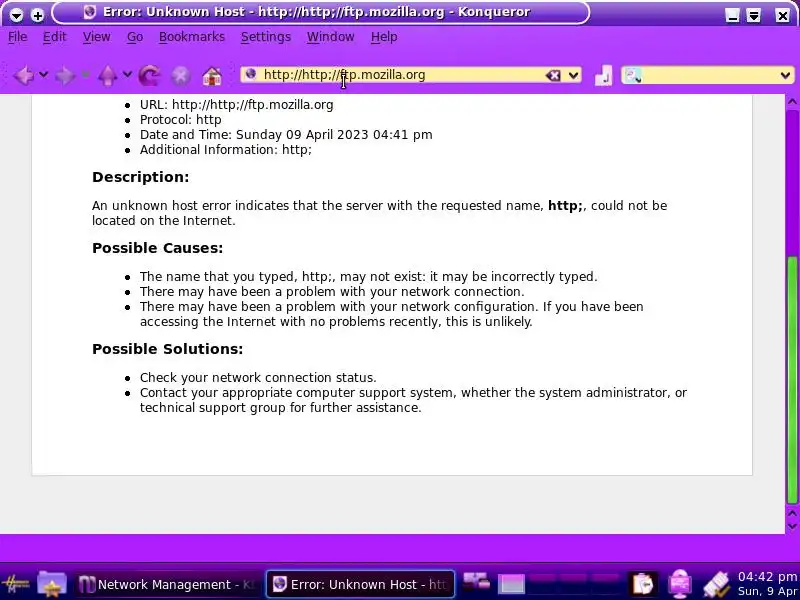Open the View menu
The width and height of the screenshot is (800, 600).
coord(96,37)
